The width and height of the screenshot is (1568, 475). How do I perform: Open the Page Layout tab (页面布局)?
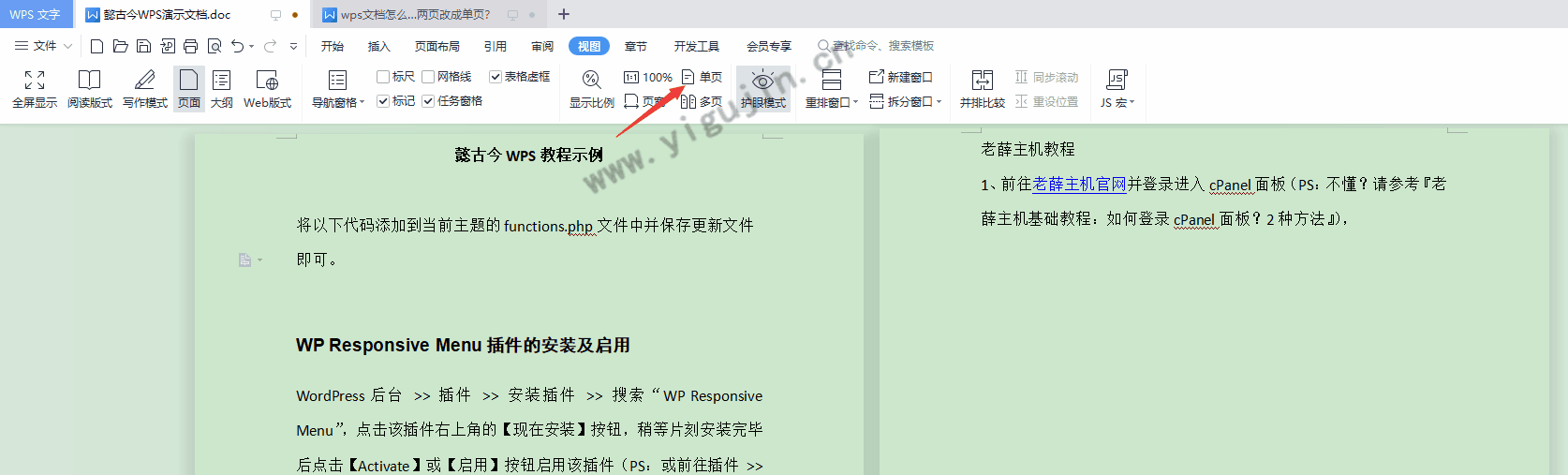437,46
